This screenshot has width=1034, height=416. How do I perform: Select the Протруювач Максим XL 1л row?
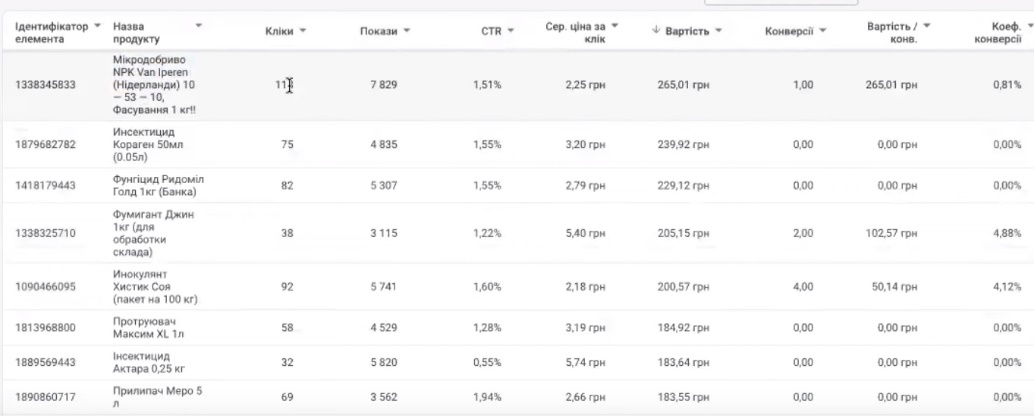tap(152, 327)
